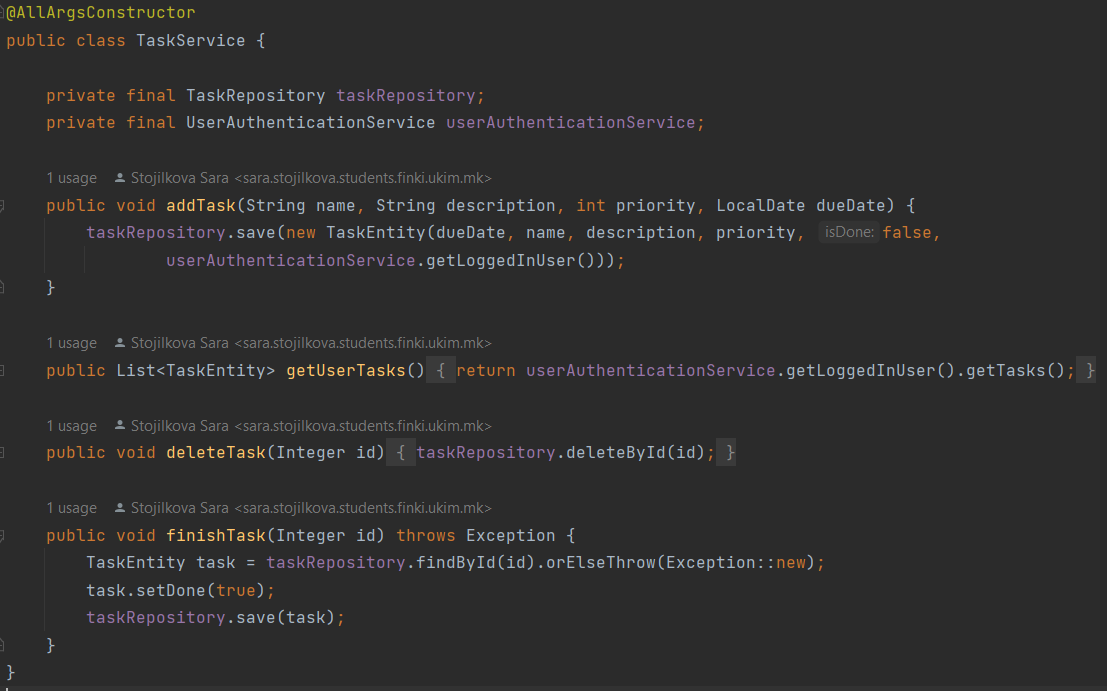Expand the folded getUserTasks method body
Viewport: 1107px width, 691px height.
point(440,371)
